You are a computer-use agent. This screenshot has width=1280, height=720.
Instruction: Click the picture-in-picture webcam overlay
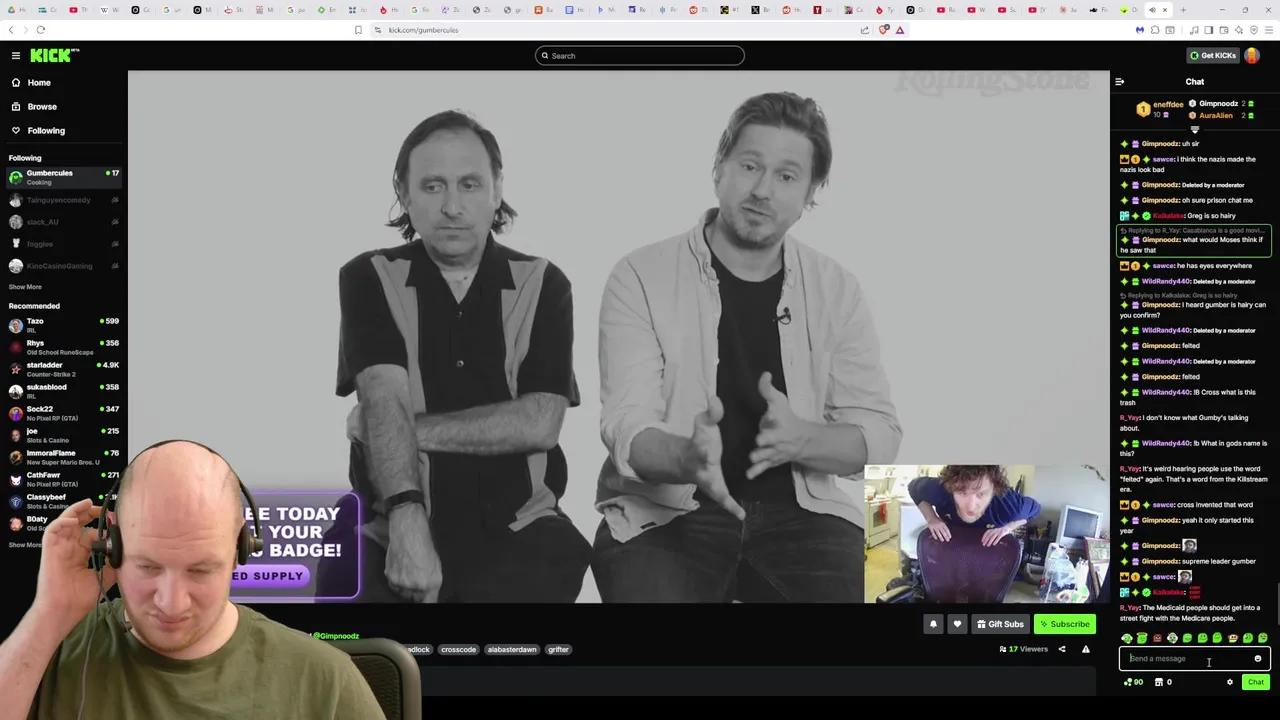point(986,534)
